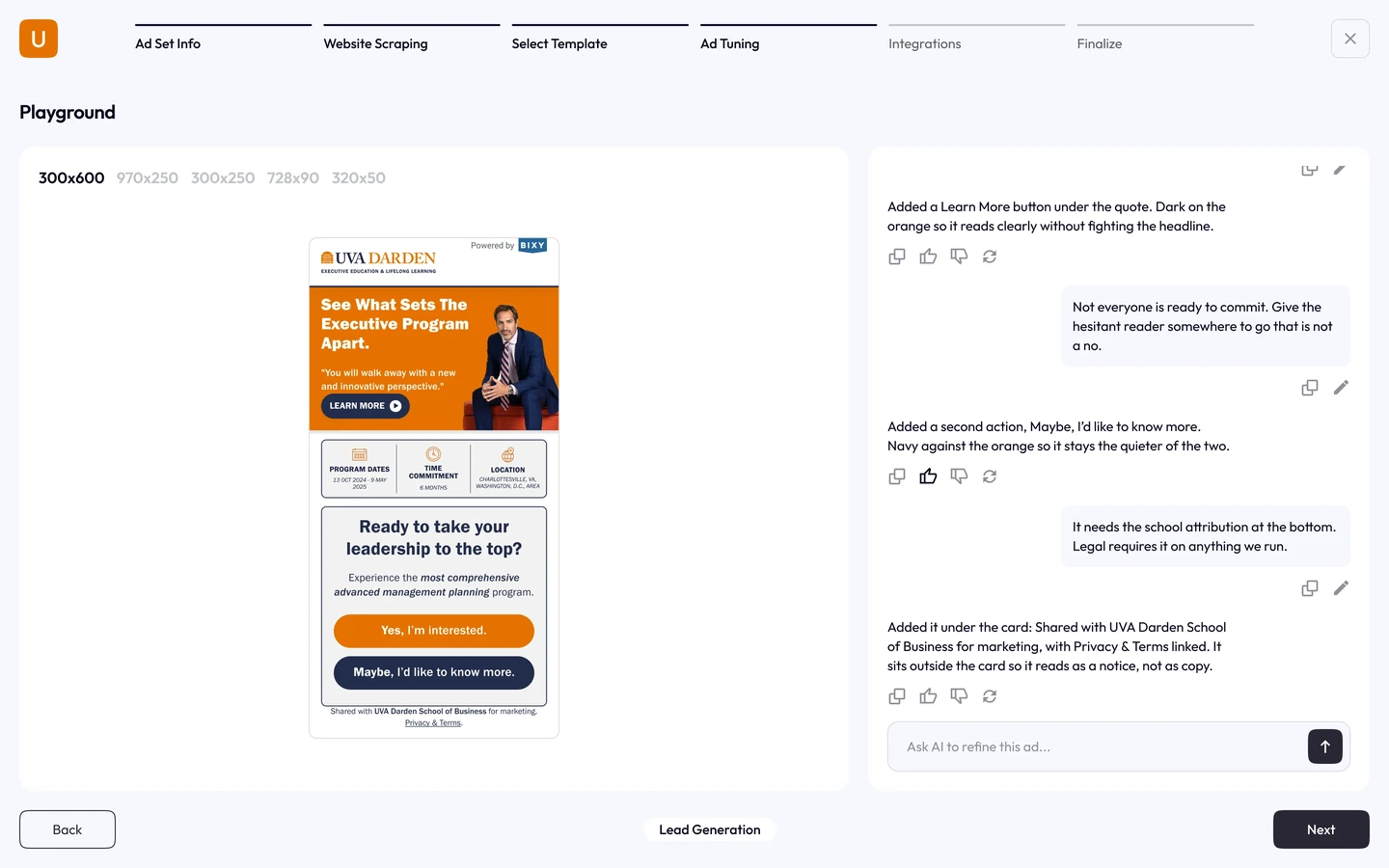The width and height of the screenshot is (1389, 868).
Task: Edit the 'Not everyone is ready to commit' message
Action: [x=1341, y=388]
